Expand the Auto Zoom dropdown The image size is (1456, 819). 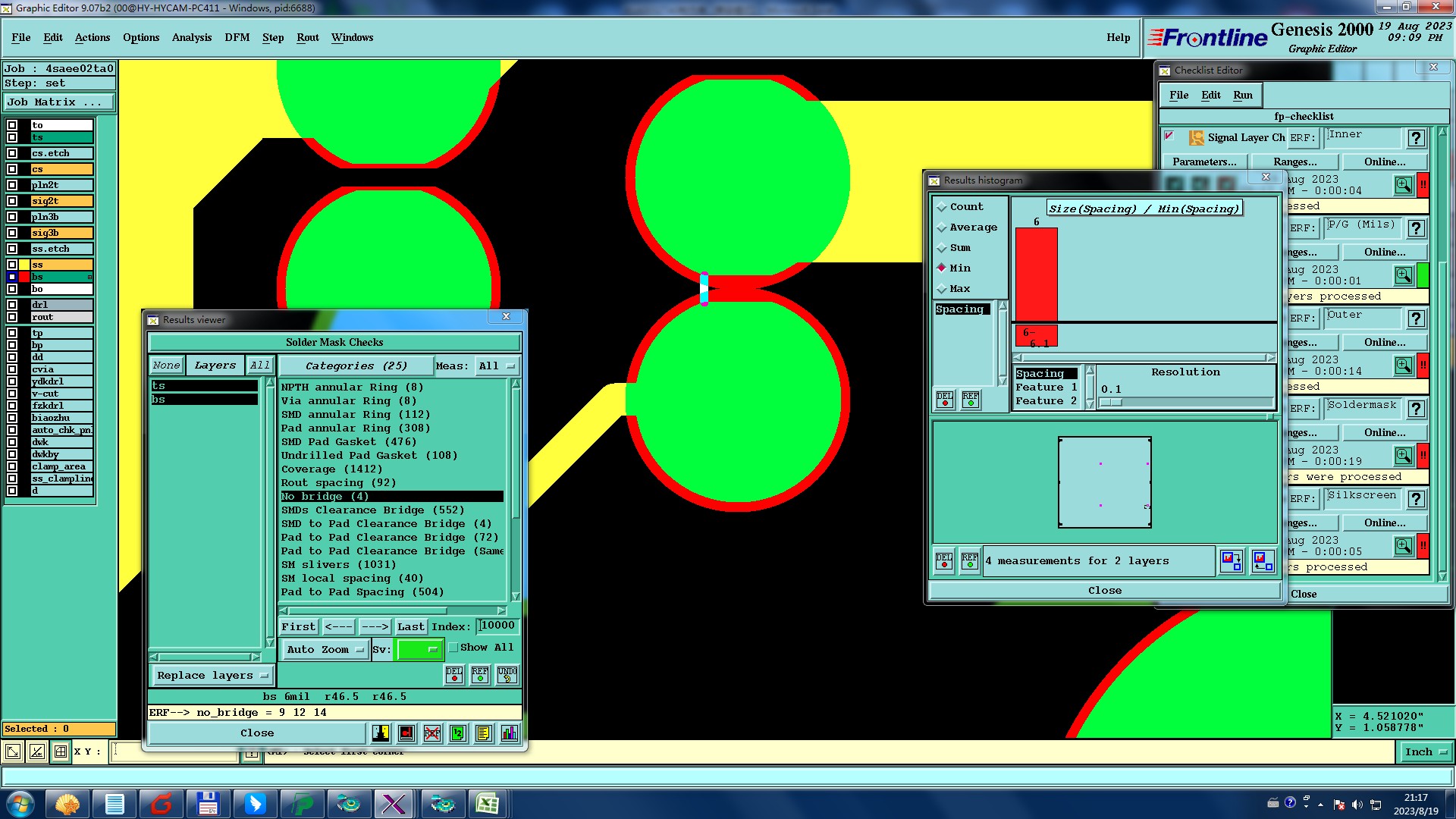click(325, 650)
